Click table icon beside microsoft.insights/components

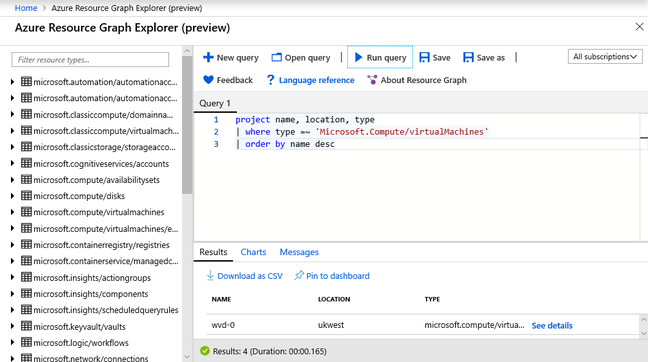tap(26, 293)
